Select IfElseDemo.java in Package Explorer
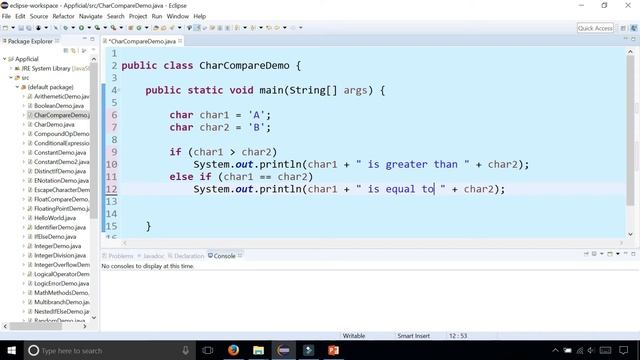 (x=55, y=237)
